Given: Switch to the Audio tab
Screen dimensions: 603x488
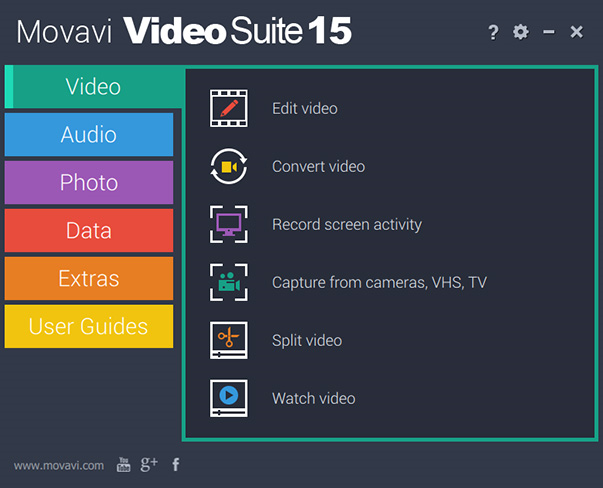Looking at the screenshot, I should point(89,135).
